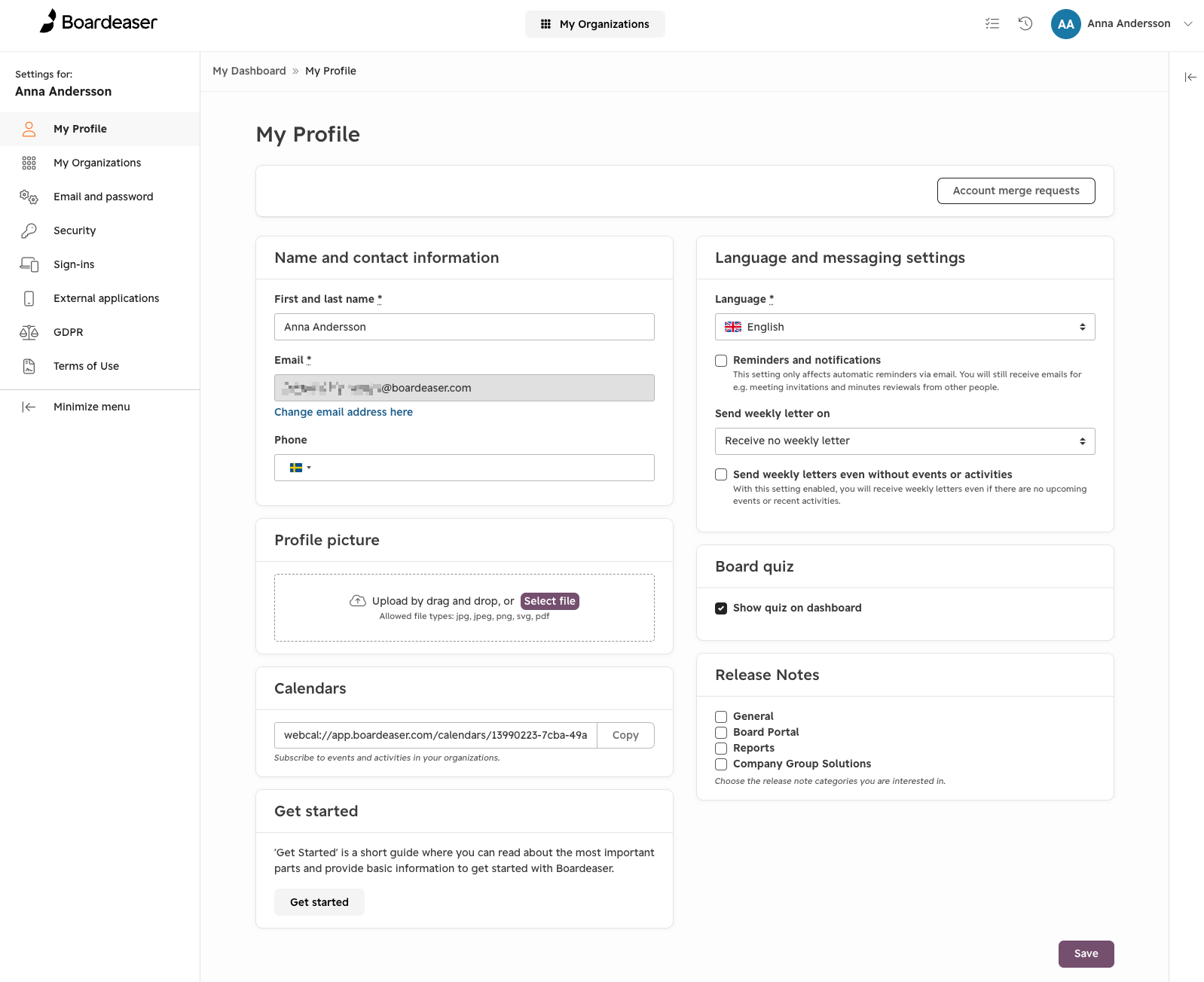The width and height of the screenshot is (1204, 982).
Task: Click the My Profile breadcrumb text
Action: point(331,71)
